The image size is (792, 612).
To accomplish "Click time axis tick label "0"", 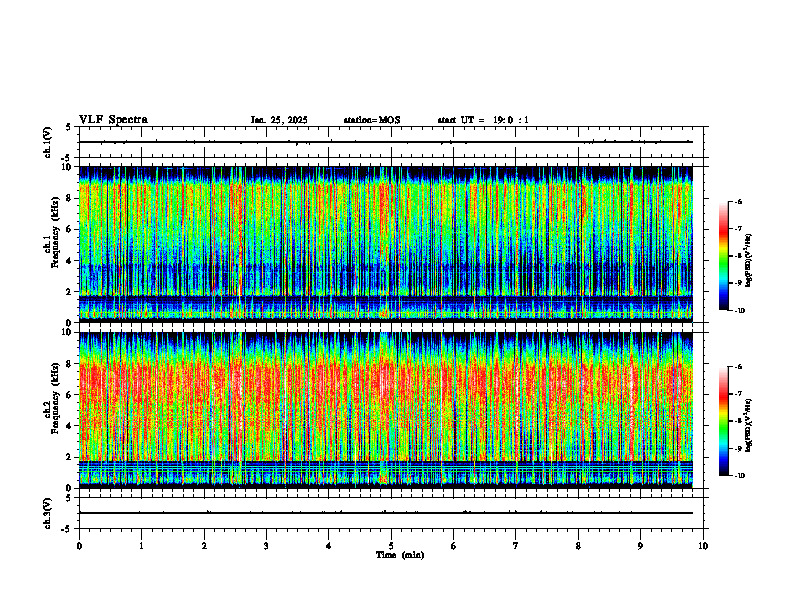I will click(x=79, y=546).
